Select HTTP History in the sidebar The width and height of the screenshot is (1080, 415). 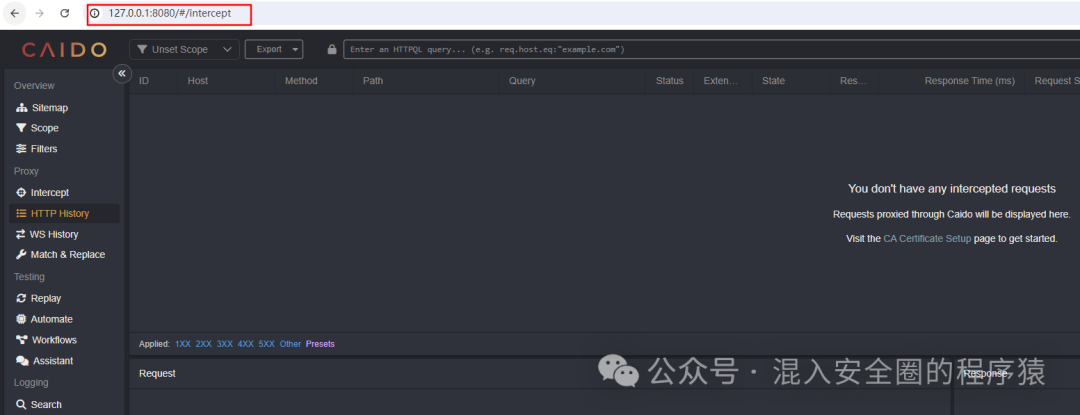64,213
